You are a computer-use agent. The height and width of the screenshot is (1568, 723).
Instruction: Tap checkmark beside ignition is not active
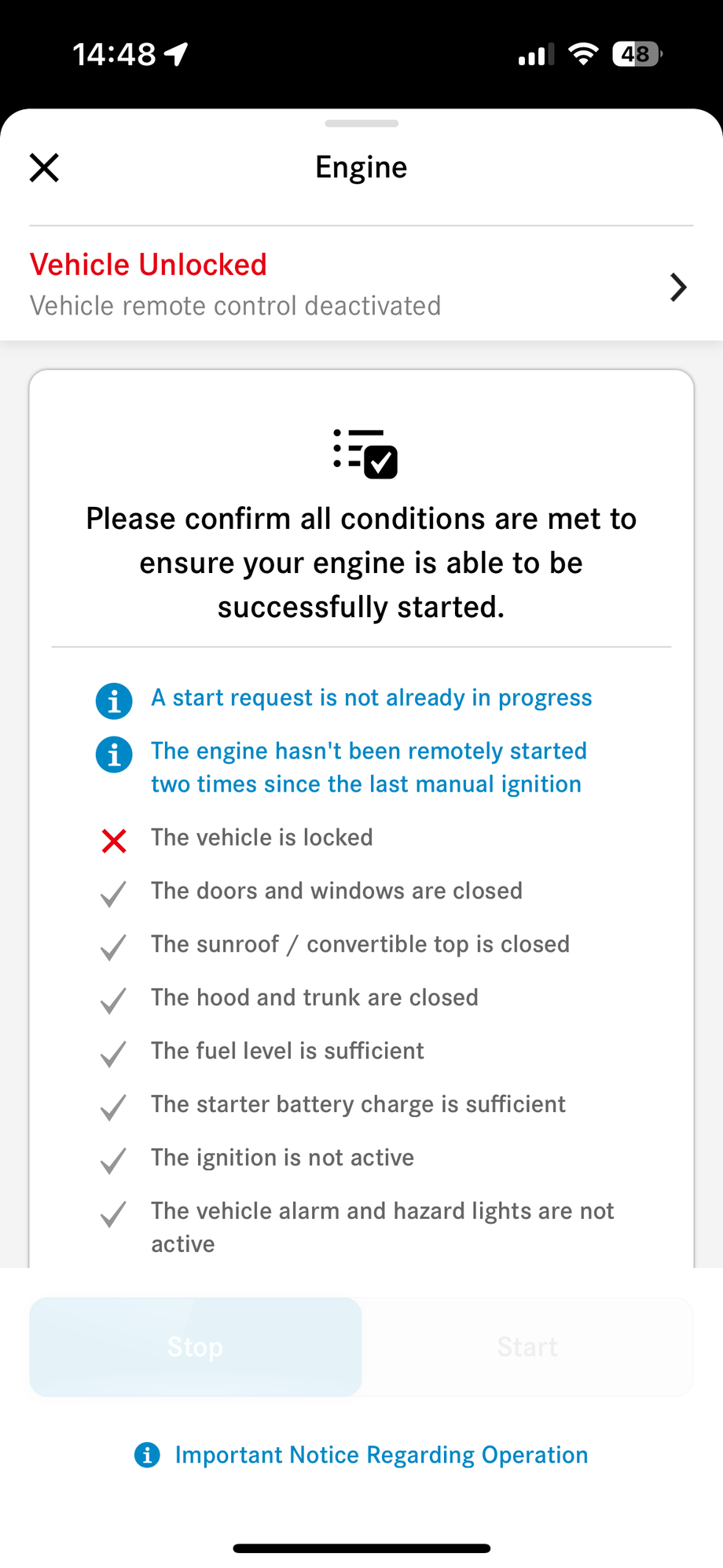click(x=114, y=1161)
